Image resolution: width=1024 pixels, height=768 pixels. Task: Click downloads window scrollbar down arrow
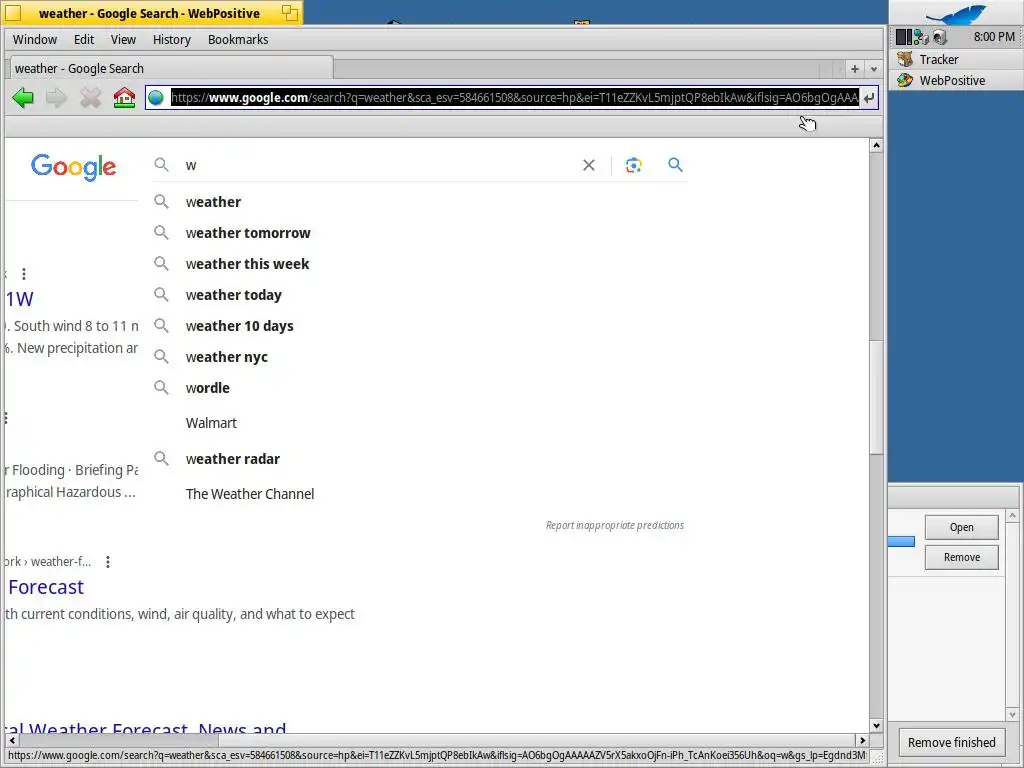(x=1012, y=714)
